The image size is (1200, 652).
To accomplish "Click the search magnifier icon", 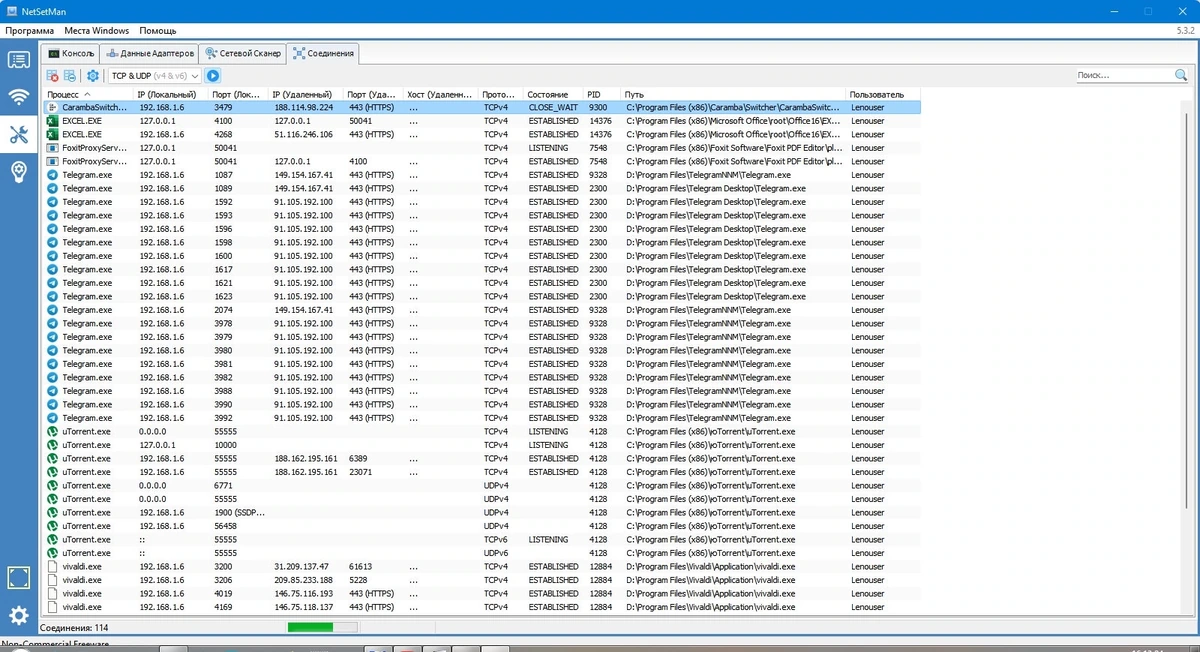I will pyautogui.click(x=1181, y=76).
